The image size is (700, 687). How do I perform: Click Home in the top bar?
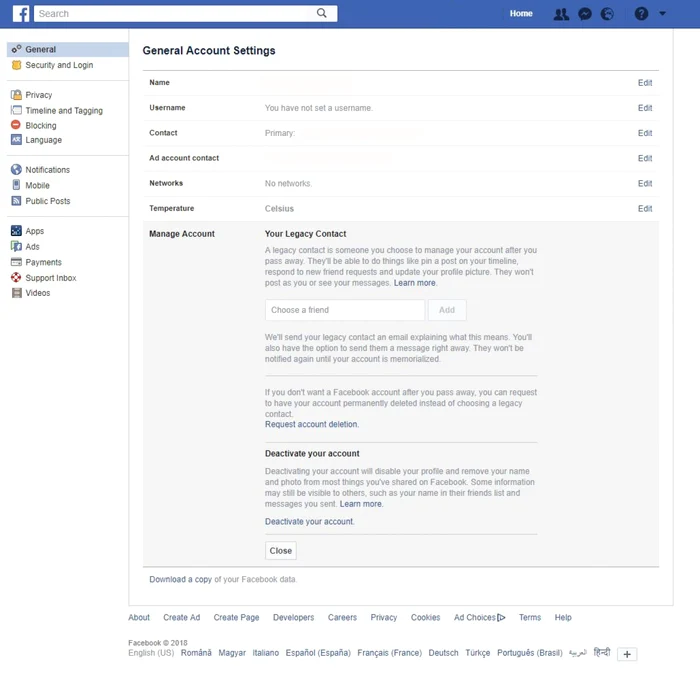tap(521, 14)
